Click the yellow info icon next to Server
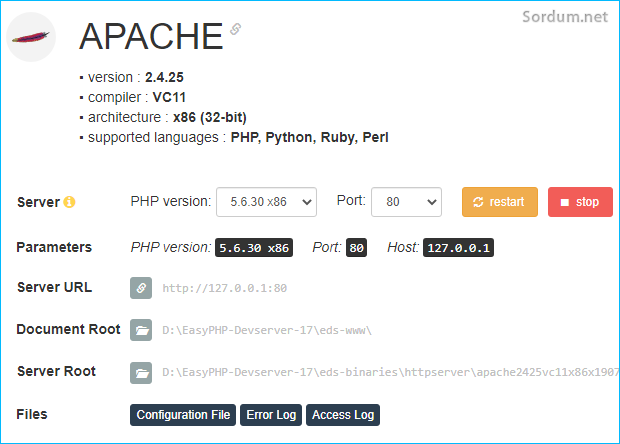This screenshot has height=444, width=620. (69, 202)
